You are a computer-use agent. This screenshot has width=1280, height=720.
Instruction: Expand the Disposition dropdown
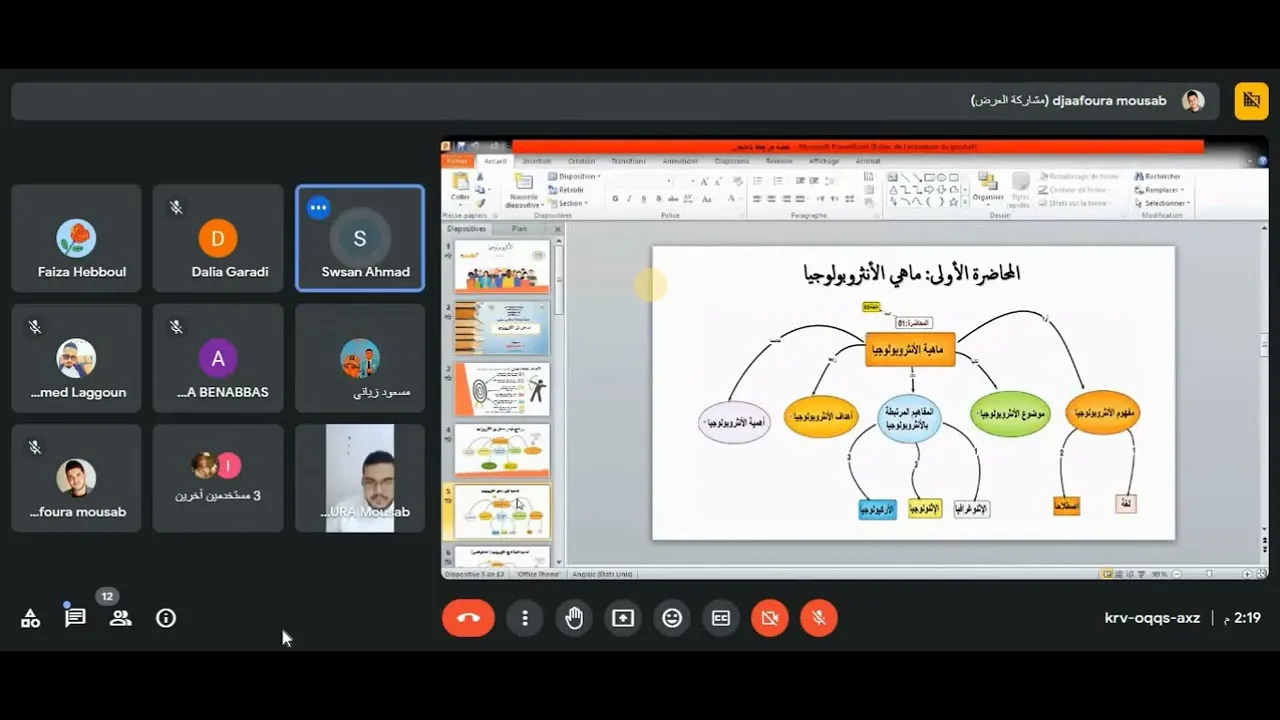click(x=573, y=176)
